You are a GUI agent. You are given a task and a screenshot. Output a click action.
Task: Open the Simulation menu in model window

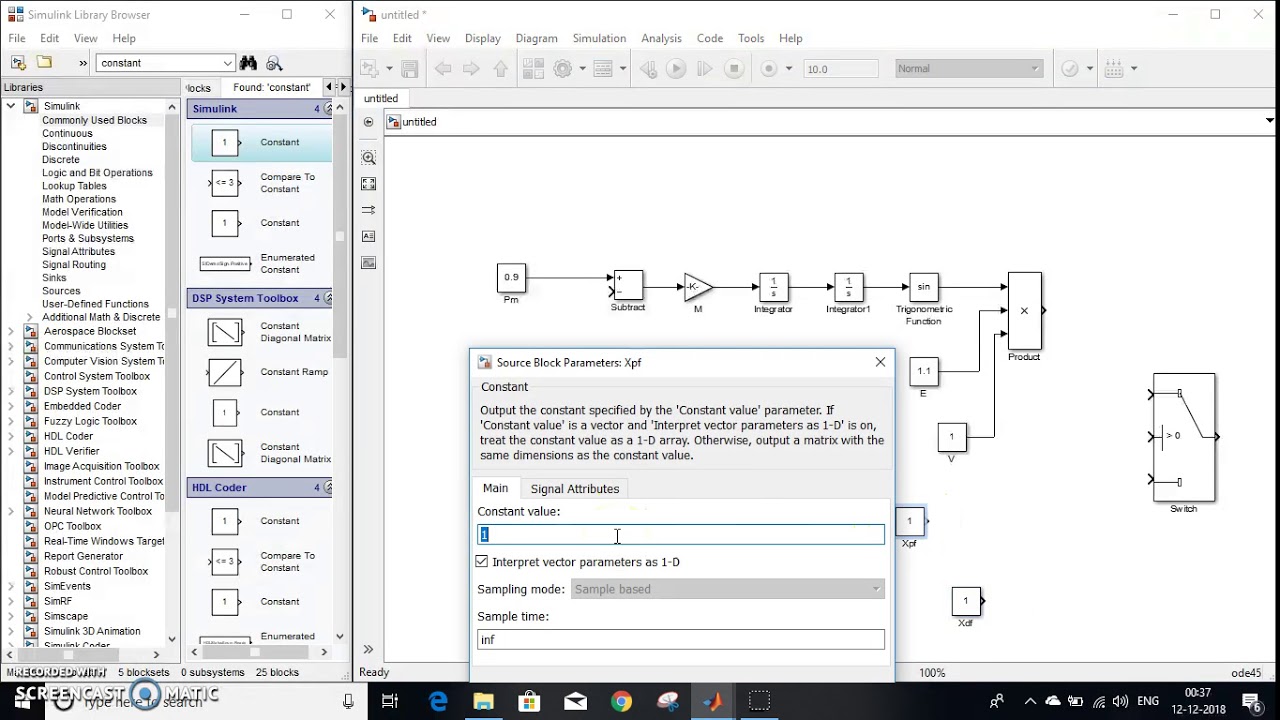[599, 38]
